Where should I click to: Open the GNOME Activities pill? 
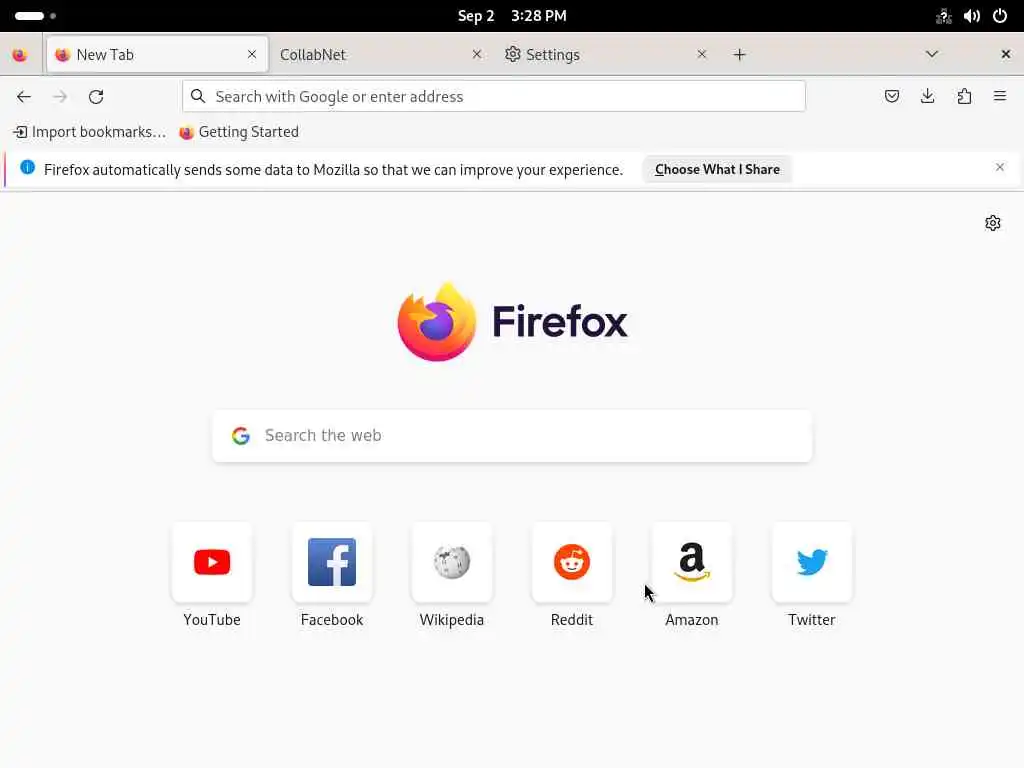tap(35, 16)
